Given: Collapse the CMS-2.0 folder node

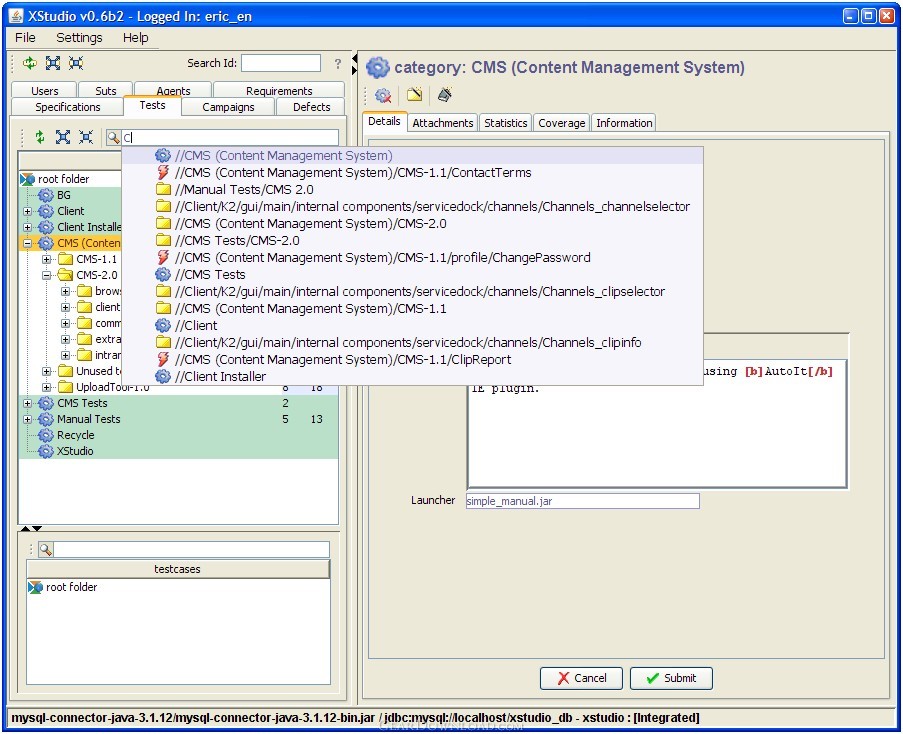Looking at the screenshot, I should 47,275.
